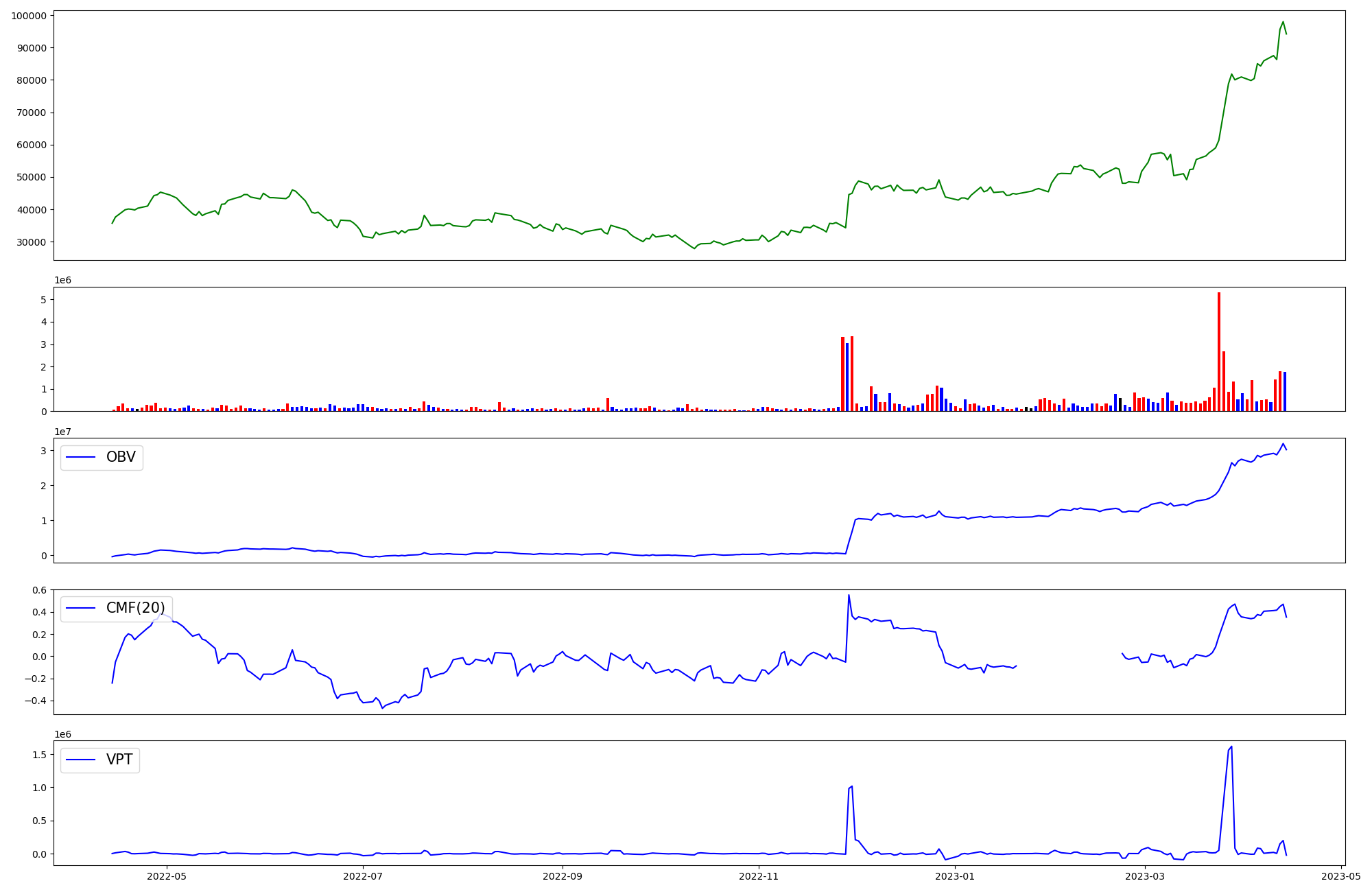Select the 2022-07 date tick label

point(363,876)
